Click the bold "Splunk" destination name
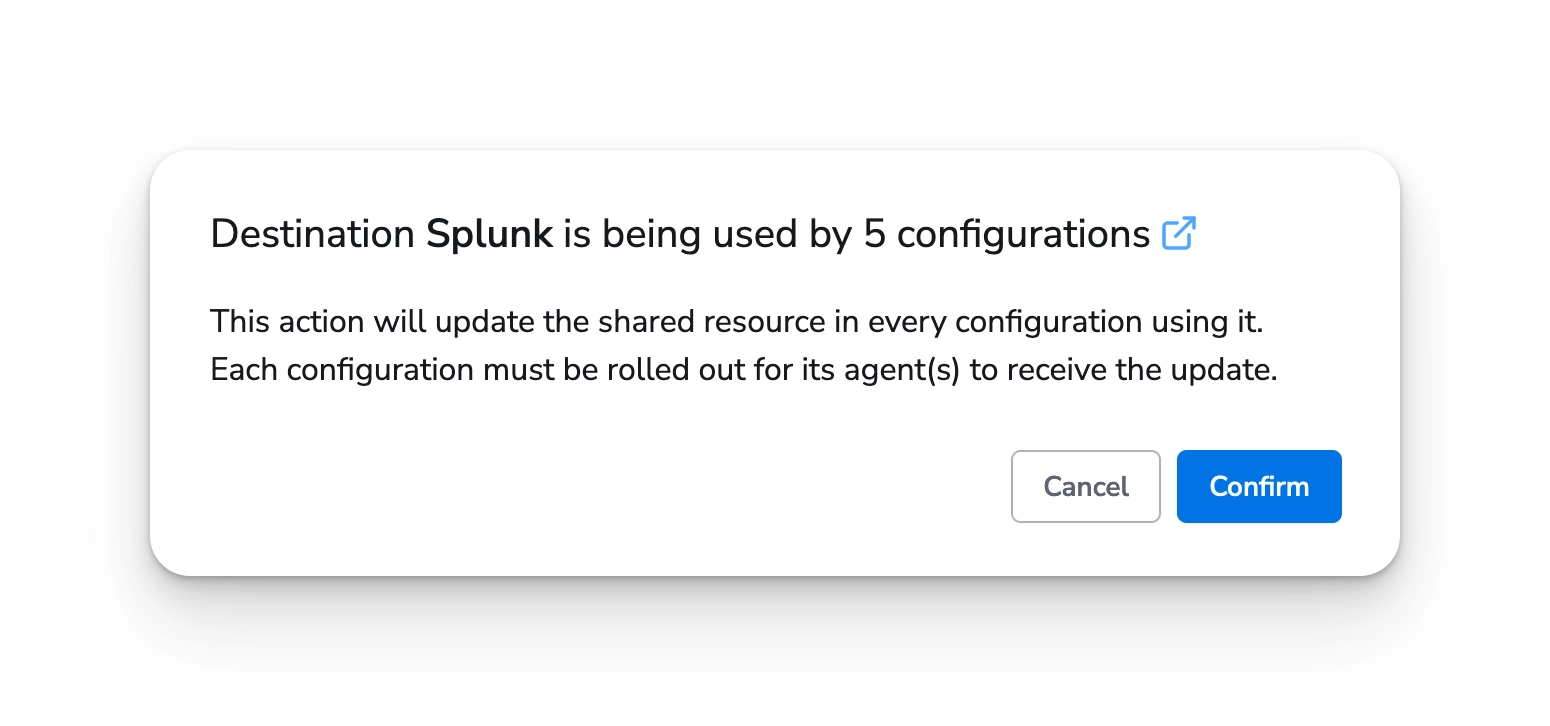Viewport: 1550px width, 726px height. [489, 234]
